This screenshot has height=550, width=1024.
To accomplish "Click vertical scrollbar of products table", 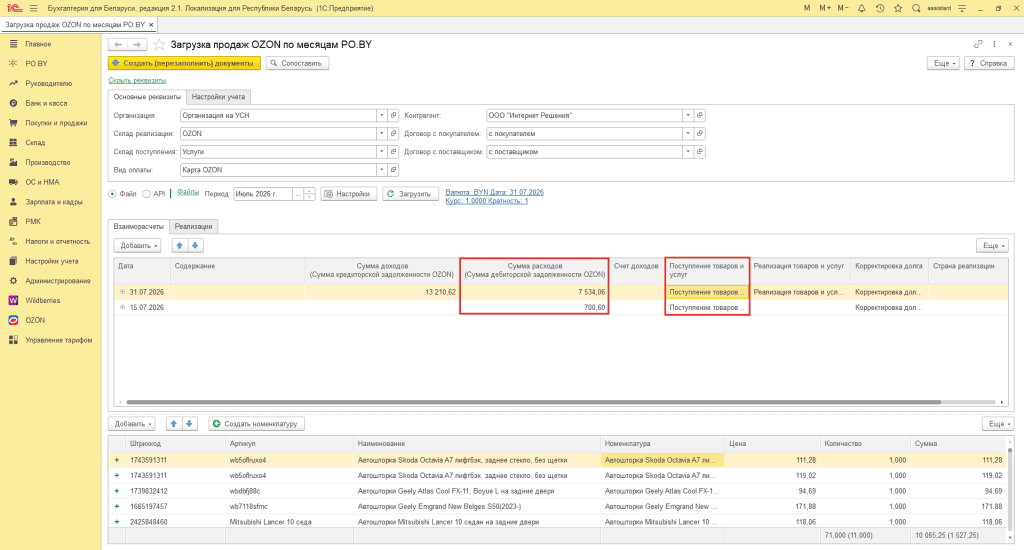I will click(1010, 491).
